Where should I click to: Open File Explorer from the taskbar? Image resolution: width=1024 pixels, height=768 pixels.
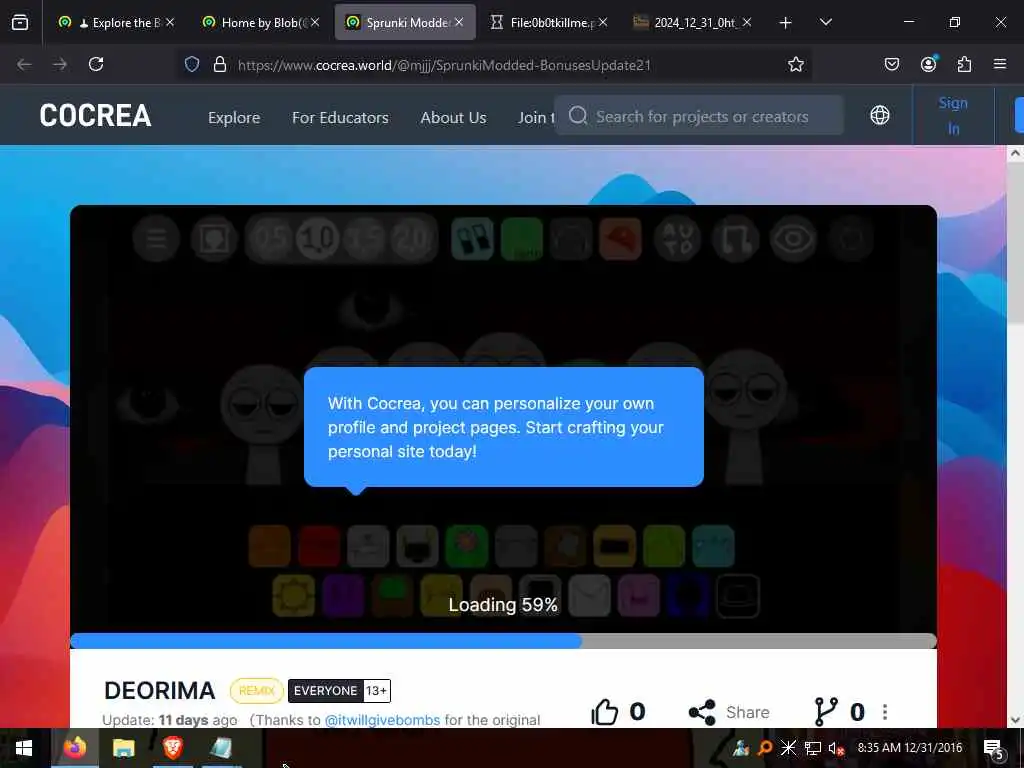click(x=123, y=748)
